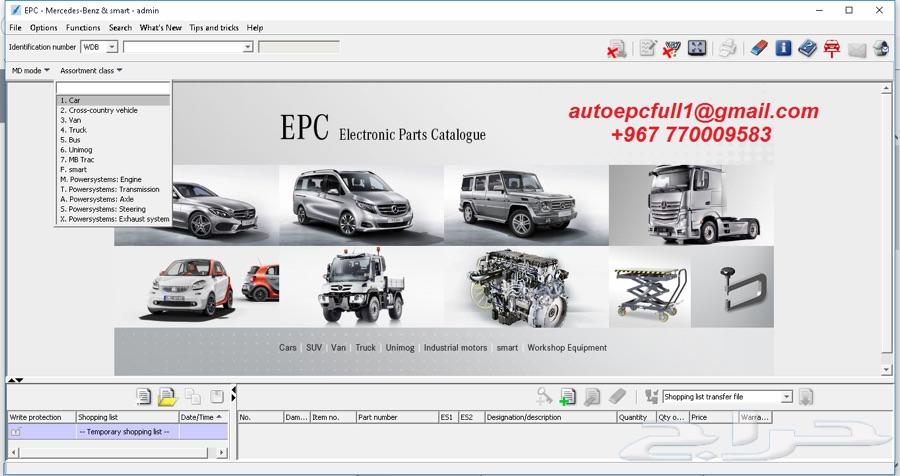Image resolution: width=900 pixels, height=476 pixels.
Task: Open shopping list folder icon
Action: (x=168, y=396)
